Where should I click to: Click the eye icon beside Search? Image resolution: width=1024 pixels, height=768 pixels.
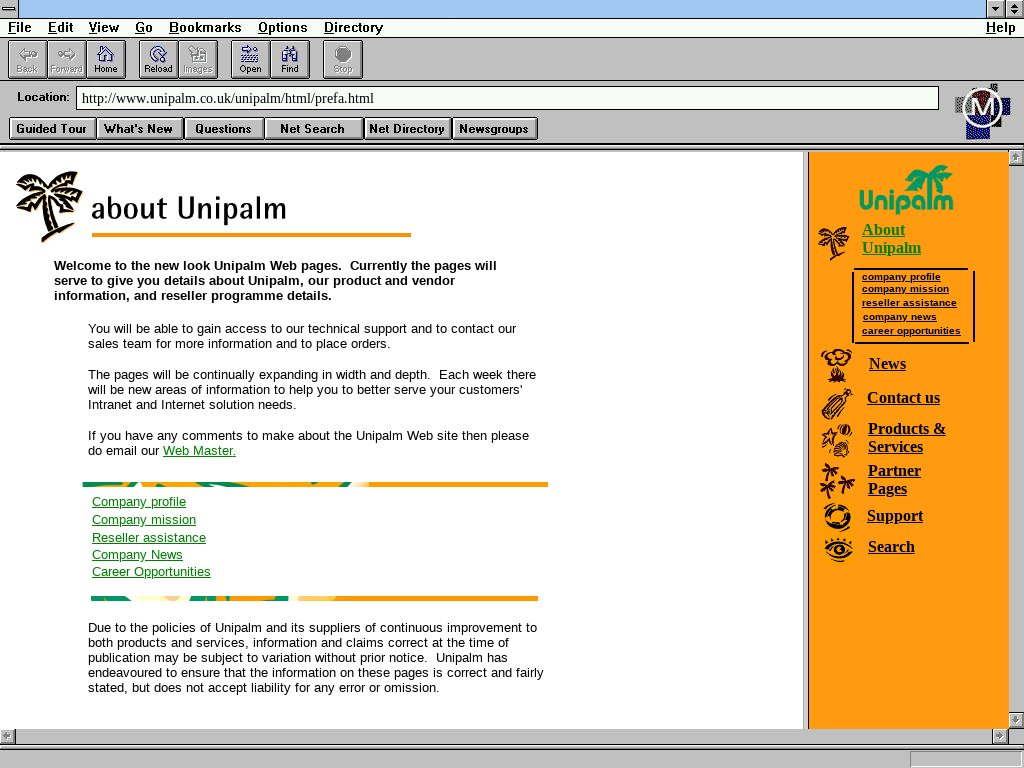click(x=838, y=549)
